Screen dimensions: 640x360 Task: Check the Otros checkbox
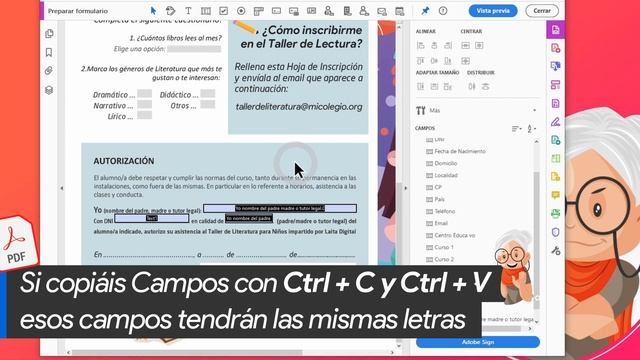[208, 104]
